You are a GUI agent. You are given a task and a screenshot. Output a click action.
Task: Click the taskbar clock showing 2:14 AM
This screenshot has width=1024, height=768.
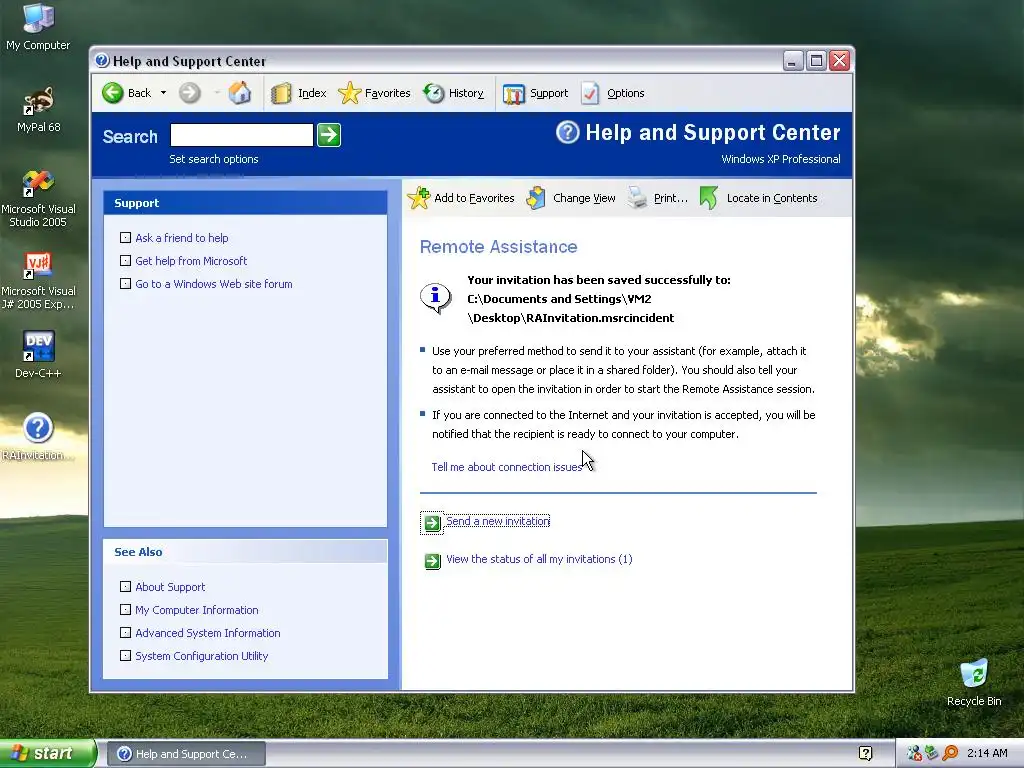point(987,753)
